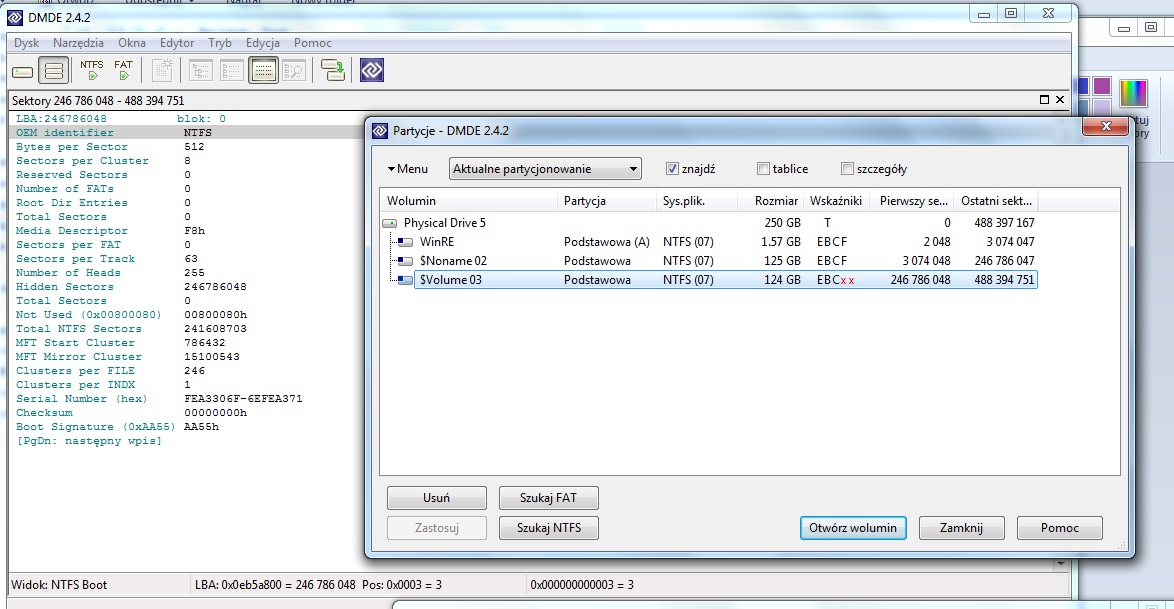Click the Physical Drive 5 disk icon

[389, 223]
